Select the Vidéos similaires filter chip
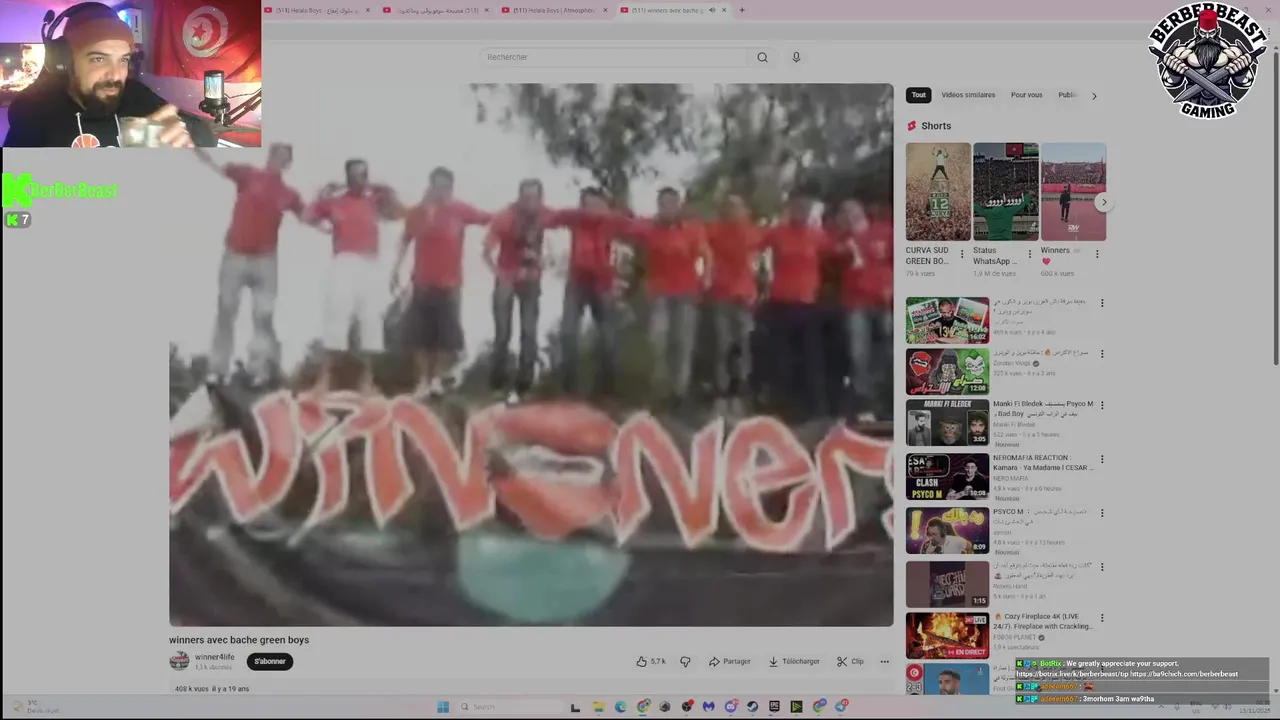This screenshot has height=720, width=1280. tap(968, 95)
